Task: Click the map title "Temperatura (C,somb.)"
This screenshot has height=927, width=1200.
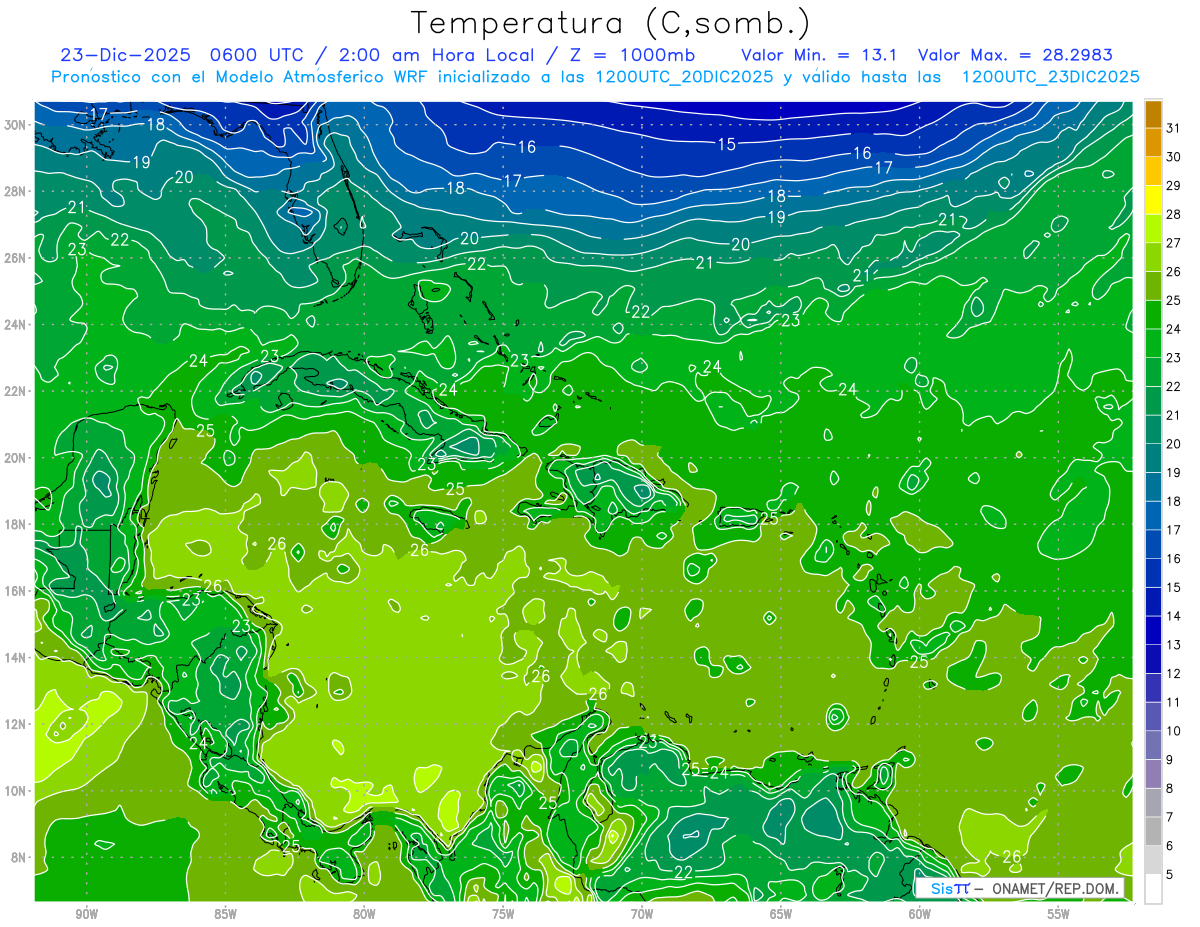Action: (x=611, y=22)
